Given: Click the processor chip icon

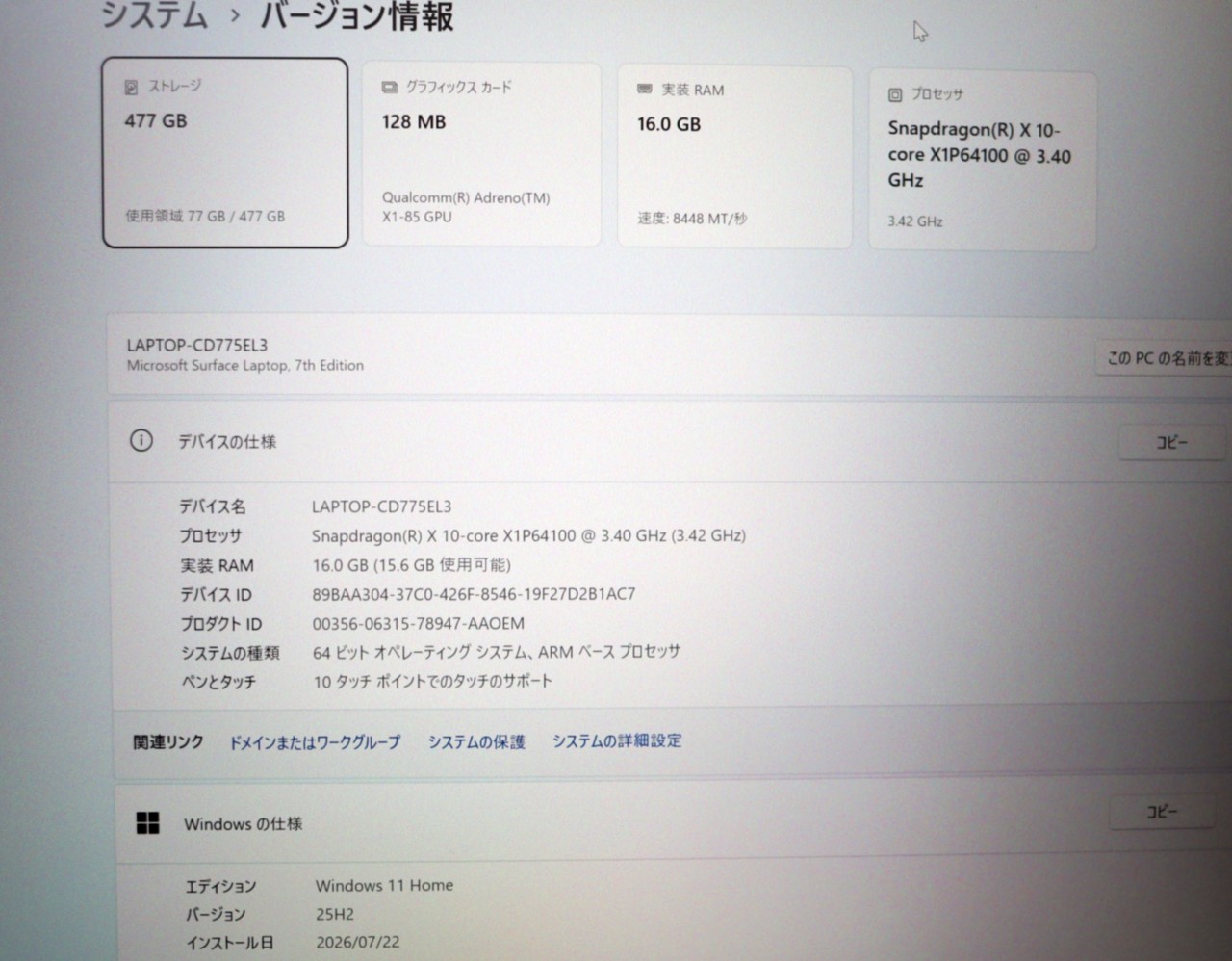Looking at the screenshot, I should click(894, 94).
